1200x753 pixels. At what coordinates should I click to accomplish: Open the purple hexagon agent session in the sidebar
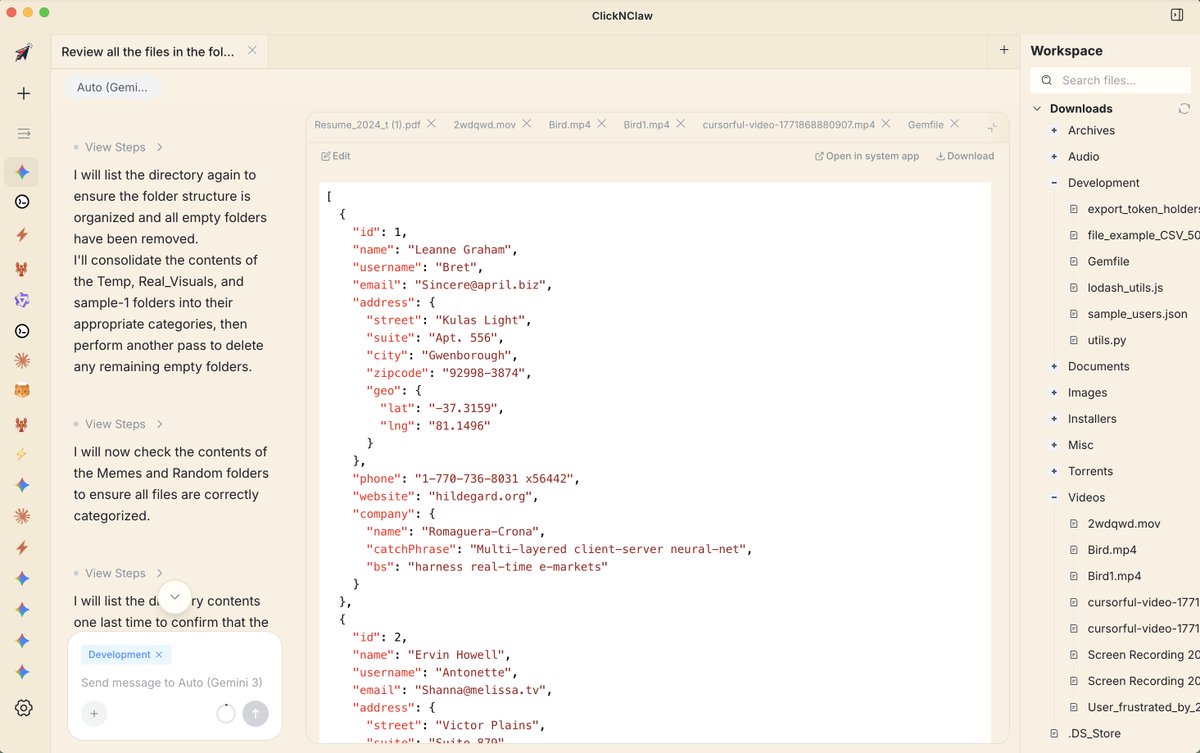coord(22,300)
